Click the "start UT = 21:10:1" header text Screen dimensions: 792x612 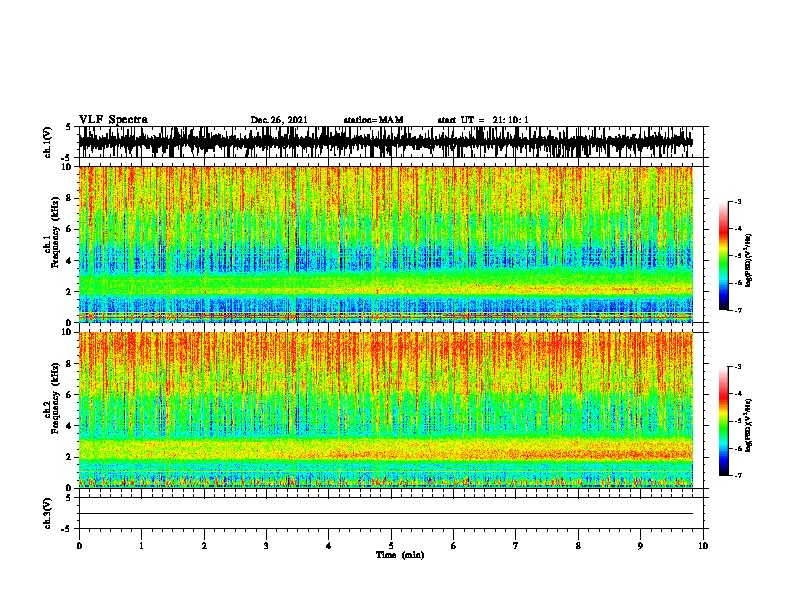[x=483, y=120]
